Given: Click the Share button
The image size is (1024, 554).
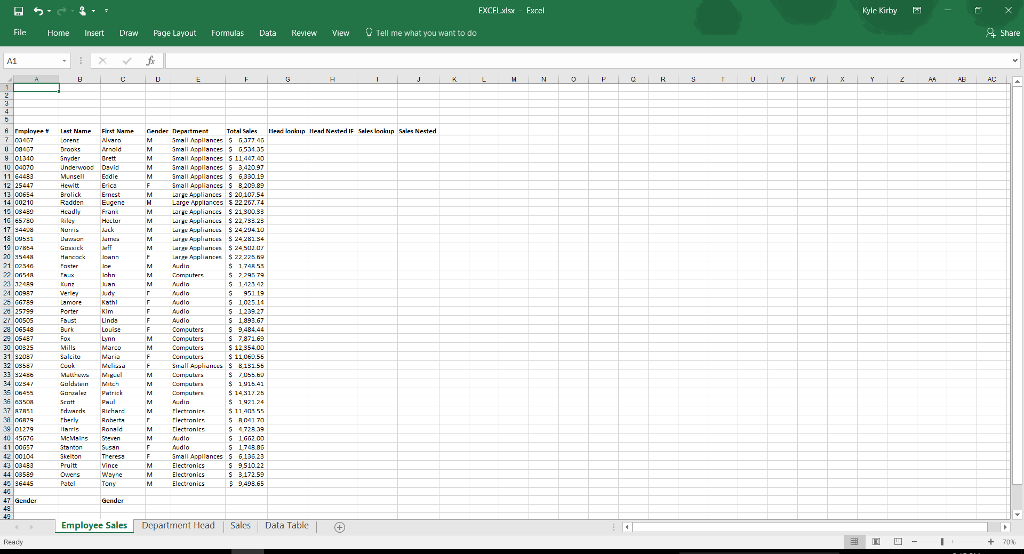Looking at the screenshot, I should click(1003, 33).
